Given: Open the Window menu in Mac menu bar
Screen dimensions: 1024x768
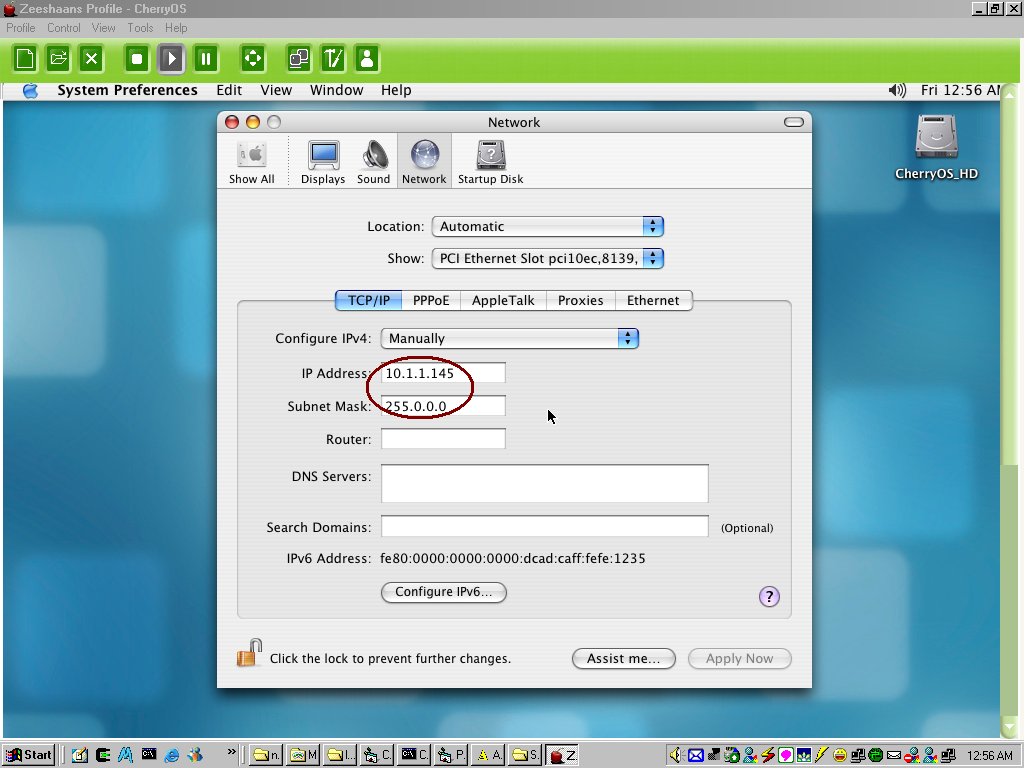Looking at the screenshot, I should click(336, 90).
